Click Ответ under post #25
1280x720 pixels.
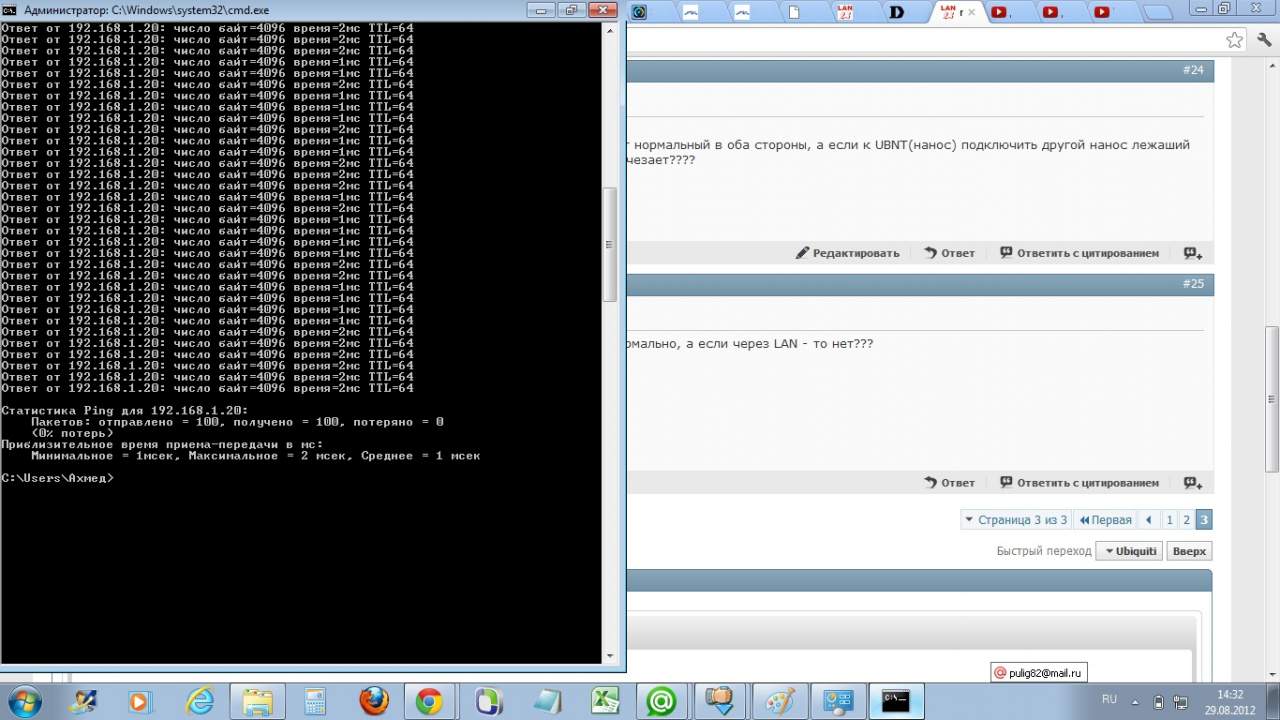pos(949,482)
